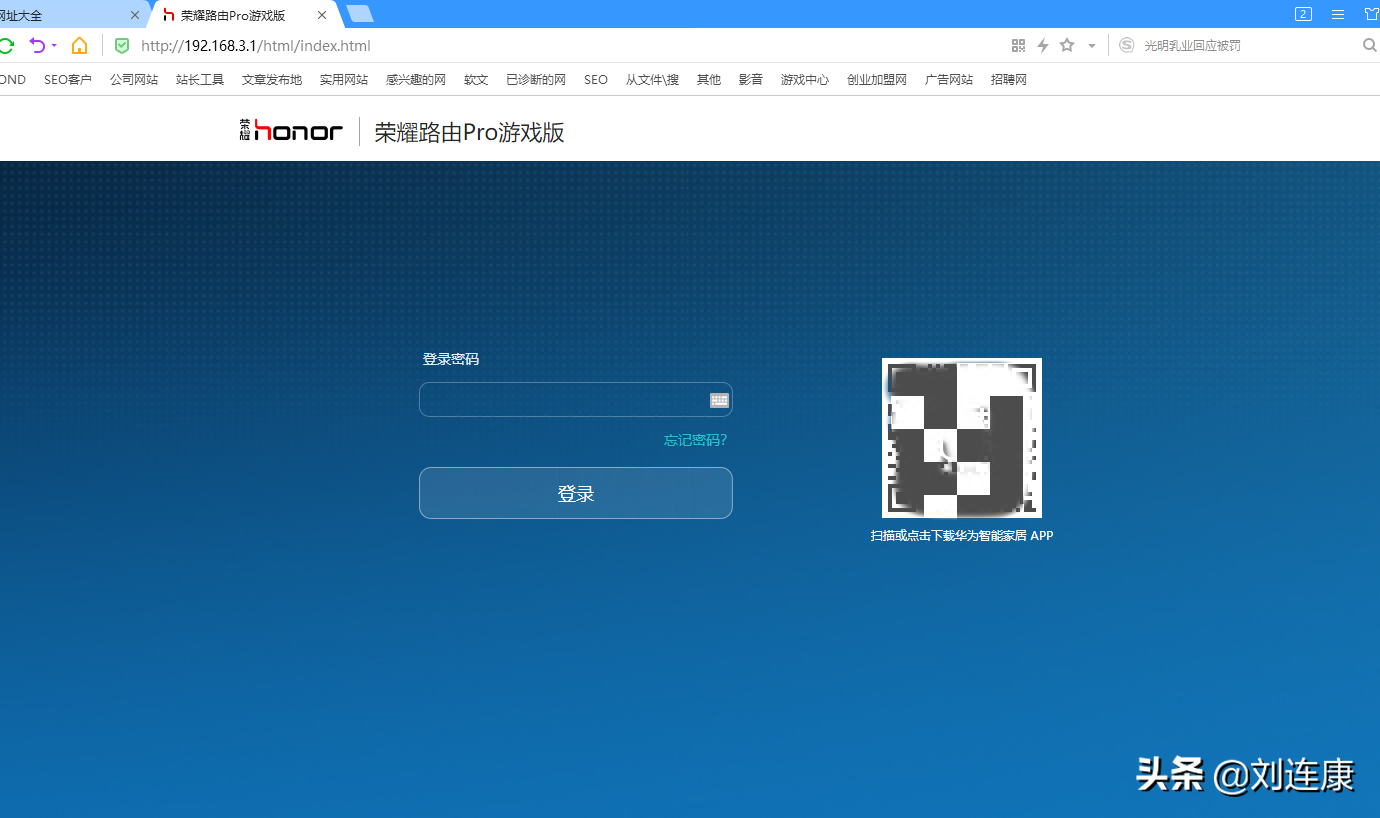The image size is (1380, 818).
Task: Close the 网址大全 tab
Action: coord(135,15)
